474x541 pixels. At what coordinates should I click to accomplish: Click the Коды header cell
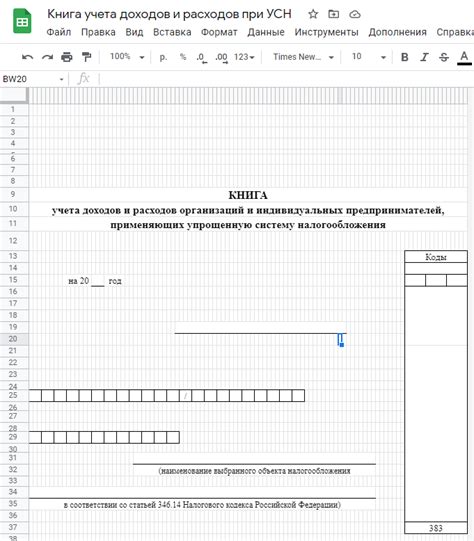tap(436, 257)
